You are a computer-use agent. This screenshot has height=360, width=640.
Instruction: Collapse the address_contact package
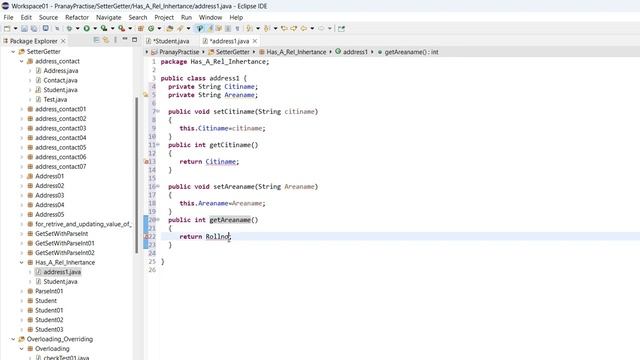pyautogui.click(x=22, y=61)
